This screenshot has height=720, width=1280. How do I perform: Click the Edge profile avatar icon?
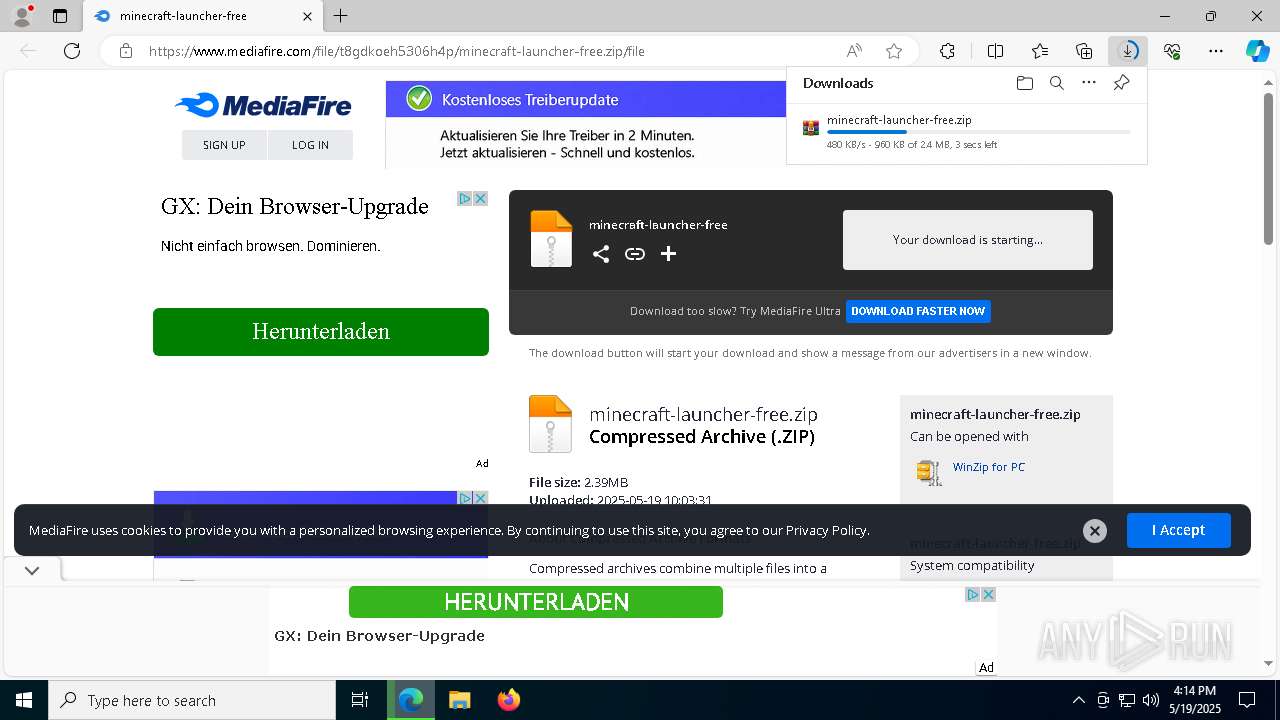point(21,16)
